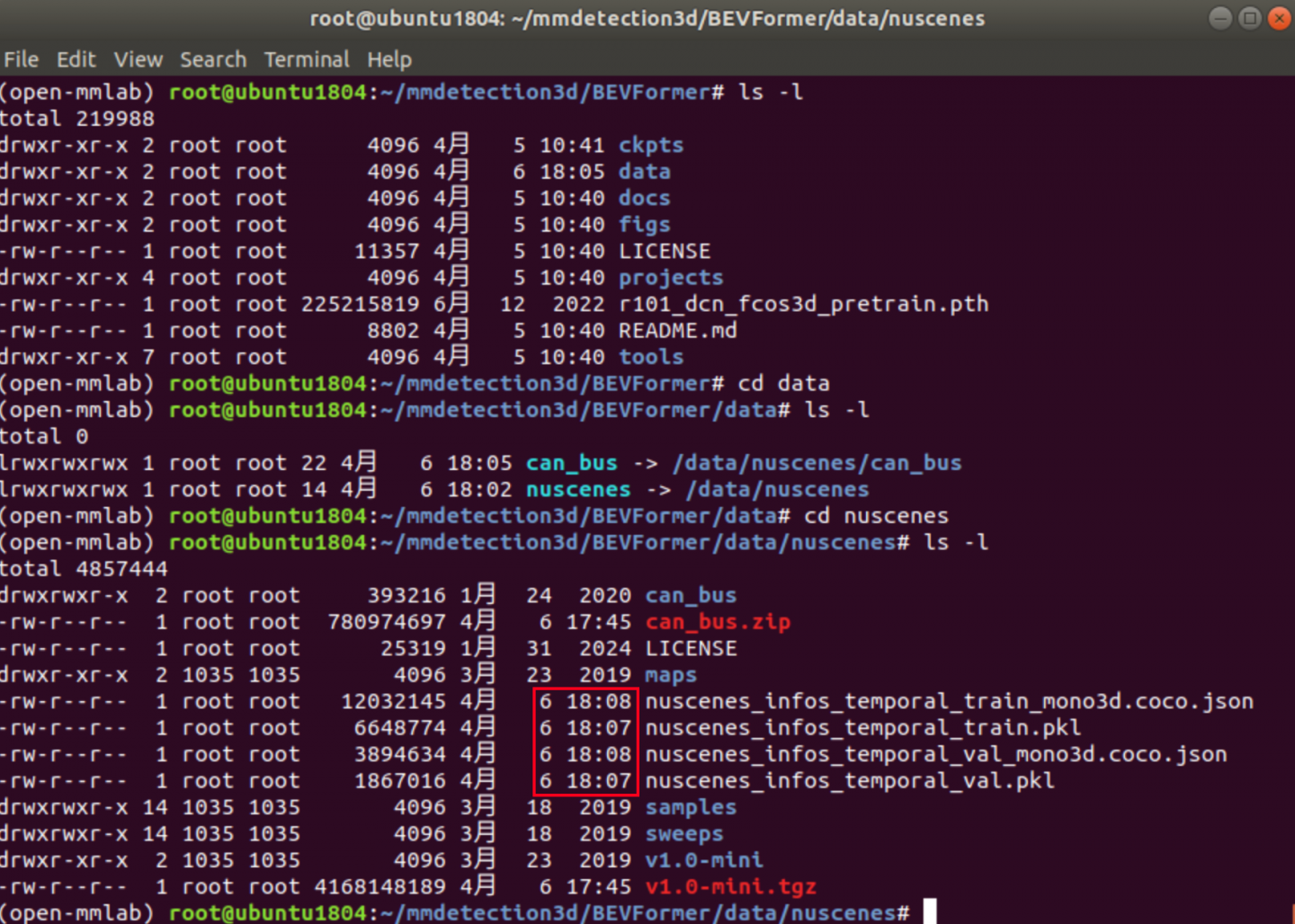Click the v1.0-mini.tgz archive name

click(730, 887)
